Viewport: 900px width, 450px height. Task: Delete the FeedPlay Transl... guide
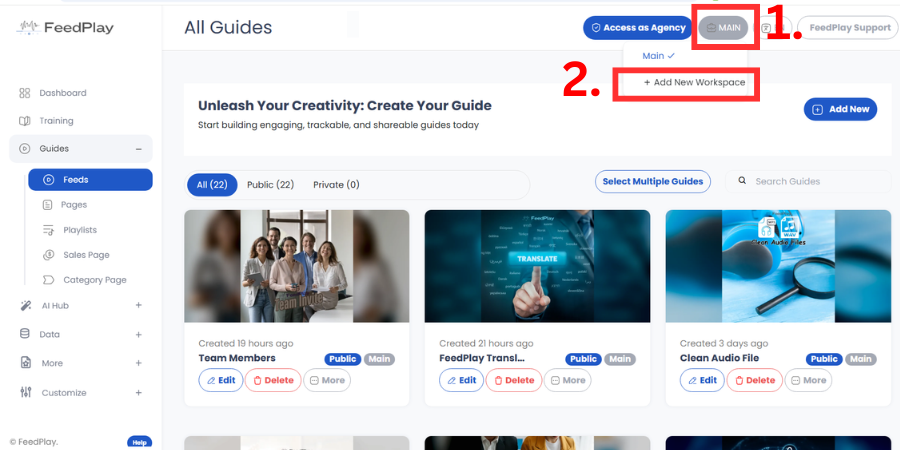pos(514,380)
